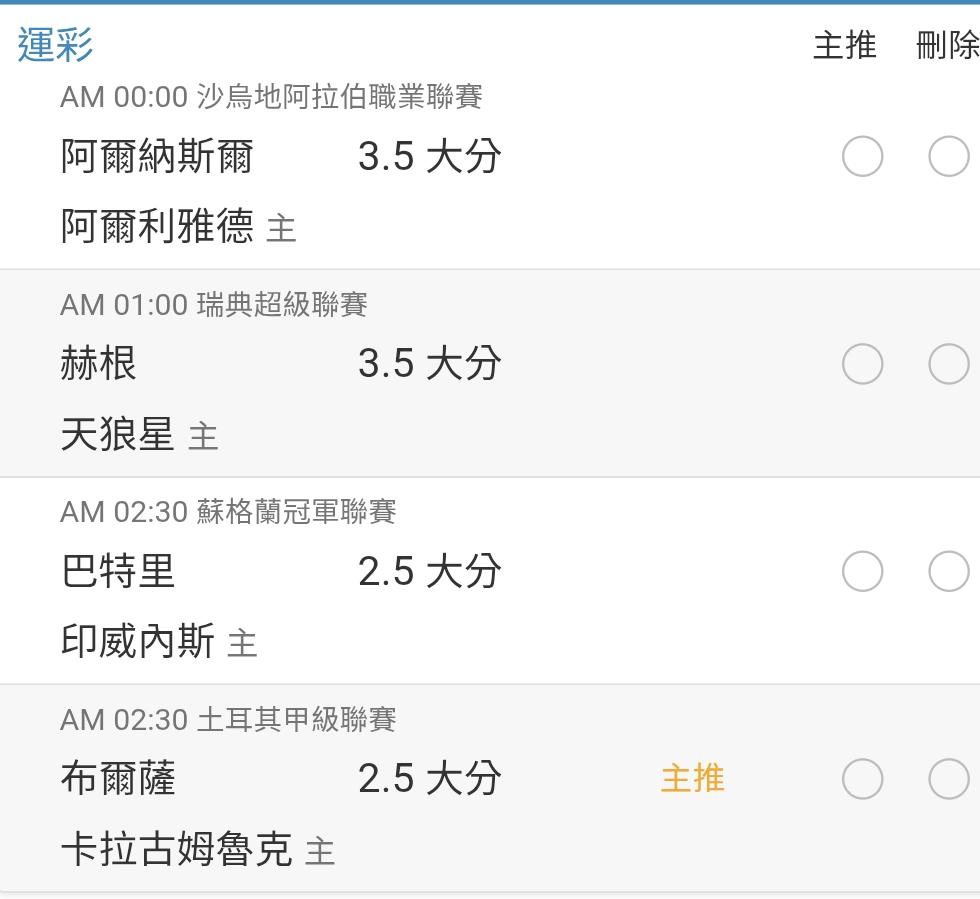This screenshot has width=980, height=899.
Task: Open the 沙烏地阿拉伯職業聯賽 match row
Action: click(x=490, y=167)
